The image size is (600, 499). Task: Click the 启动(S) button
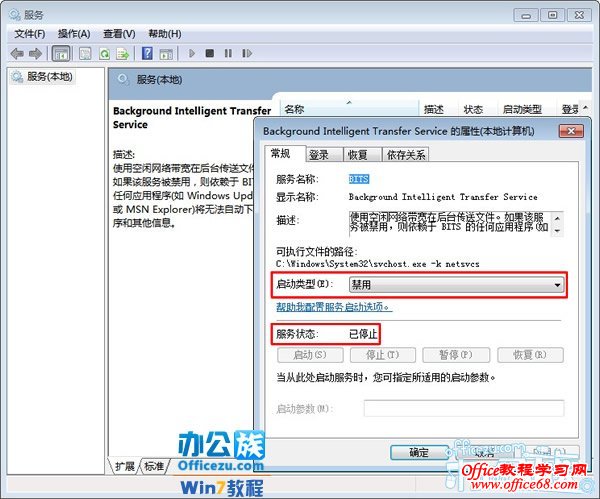[x=310, y=355]
